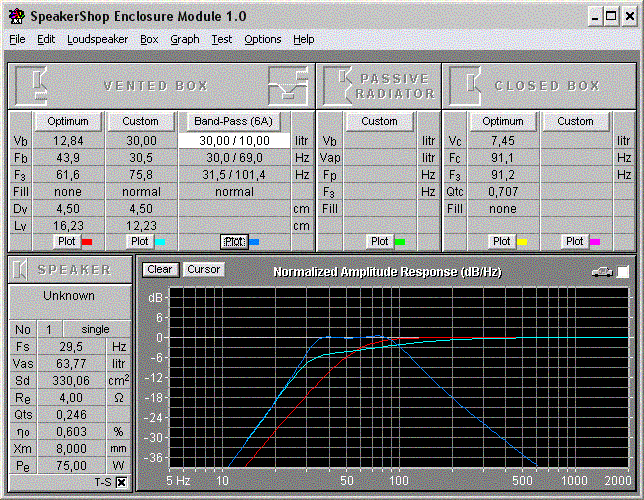Open the Loudspeaker menu

point(97,39)
